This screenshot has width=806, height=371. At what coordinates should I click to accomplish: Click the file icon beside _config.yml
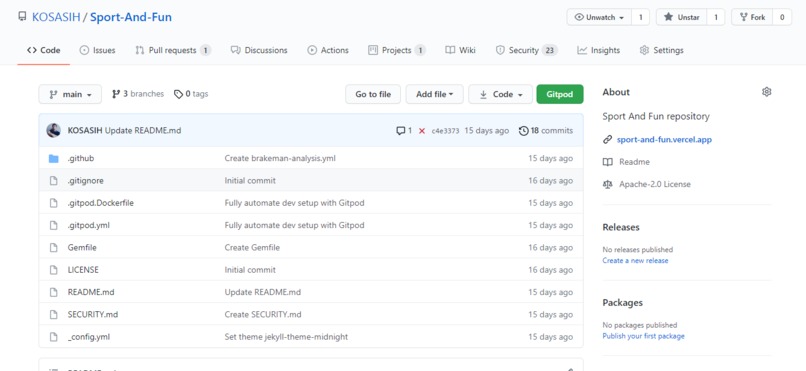pyautogui.click(x=53, y=337)
